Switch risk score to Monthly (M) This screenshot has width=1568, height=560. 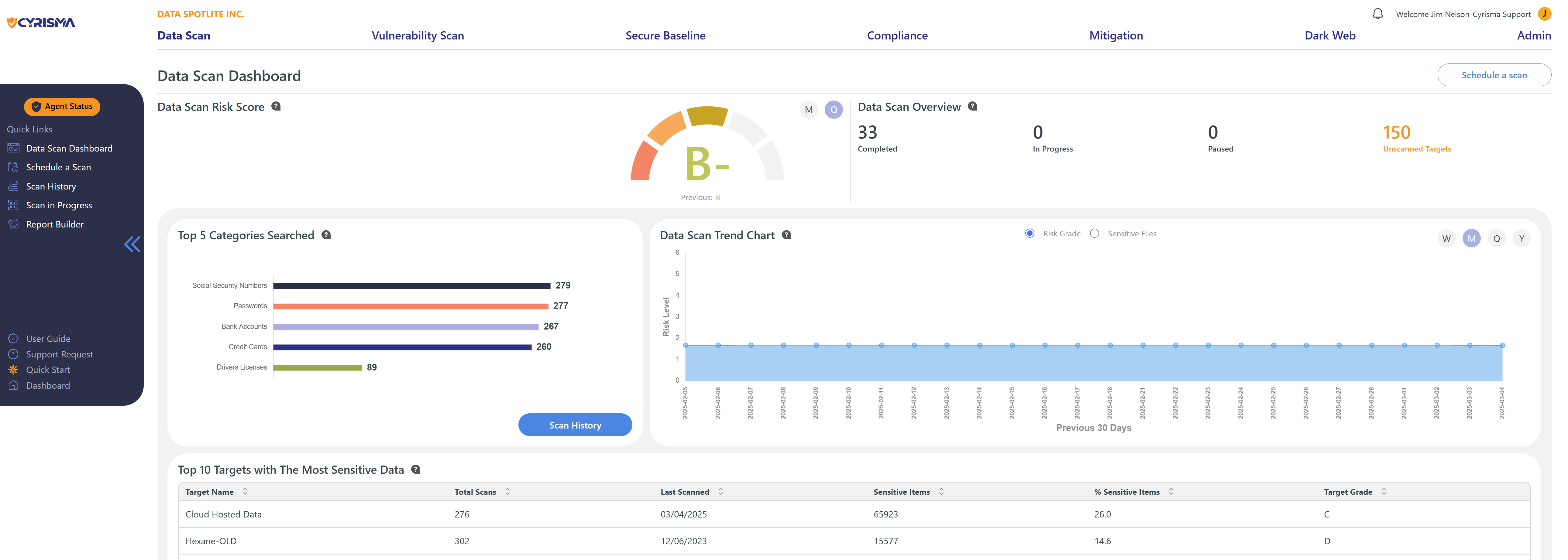click(808, 109)
